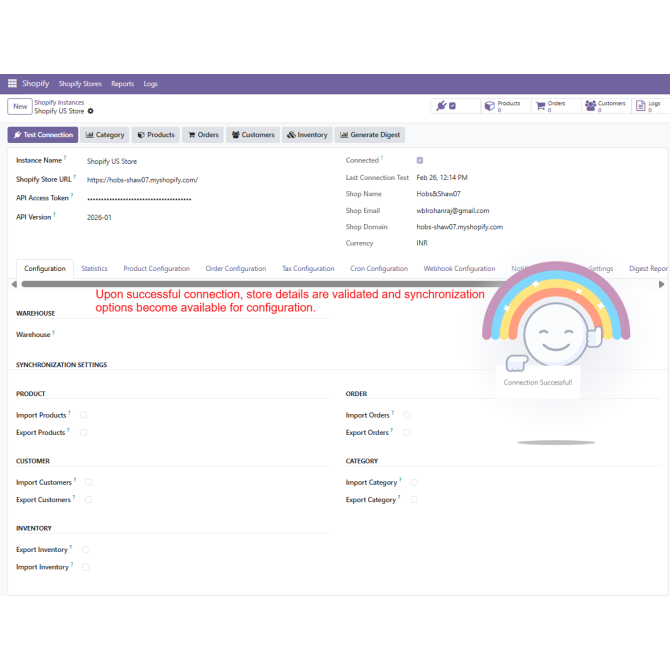Go to Shopify Instances breadcrumb link
670x670 pixels.
[x=59, y=103]
